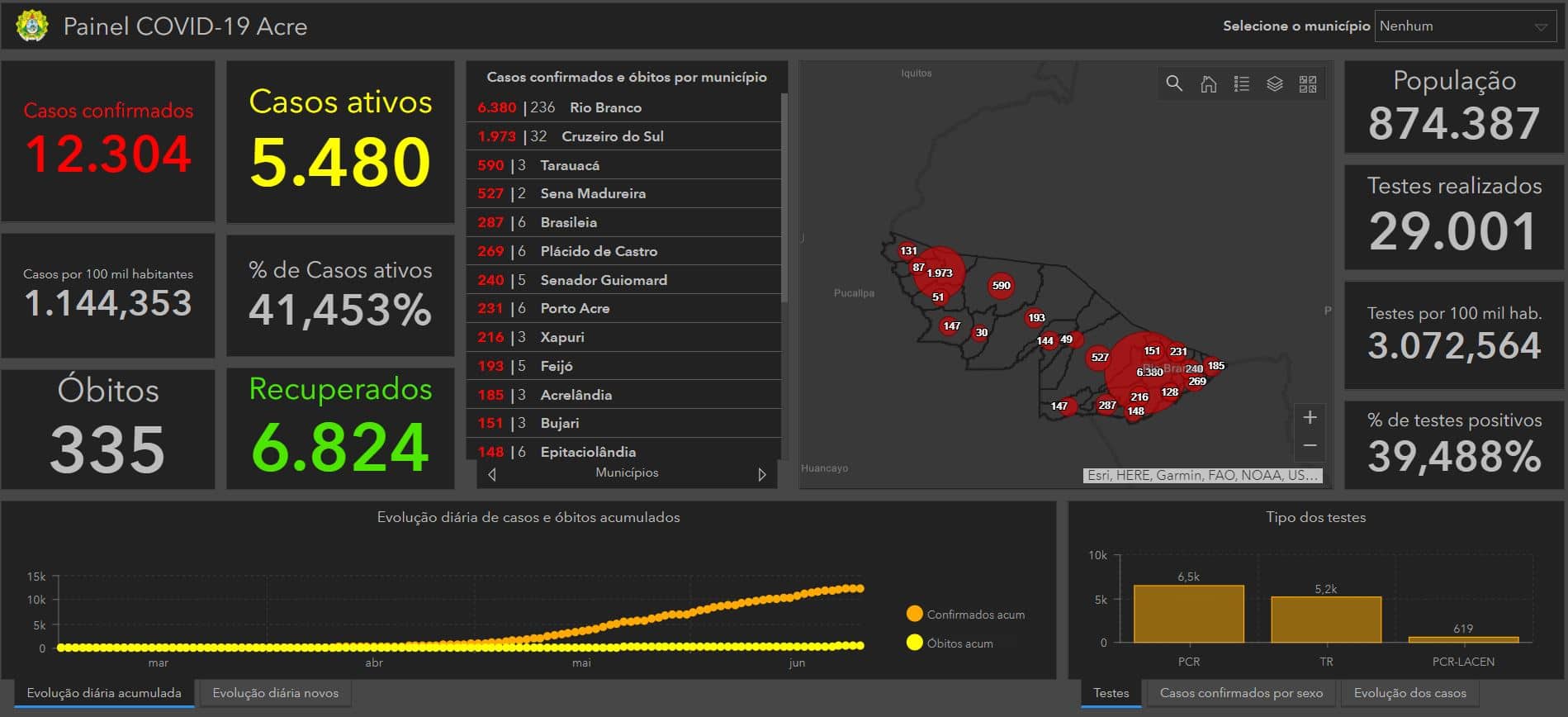This screenshot has width=1568, height=717.
Task: Open the basemap gallery grid icon
Action: 1308,83
